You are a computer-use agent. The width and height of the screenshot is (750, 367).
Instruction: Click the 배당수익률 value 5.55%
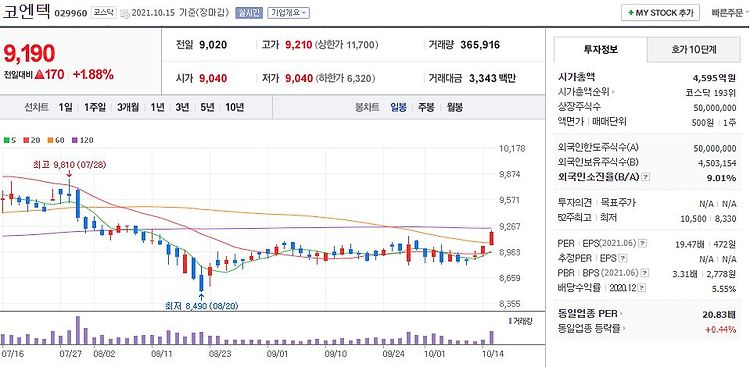[724, 289]
